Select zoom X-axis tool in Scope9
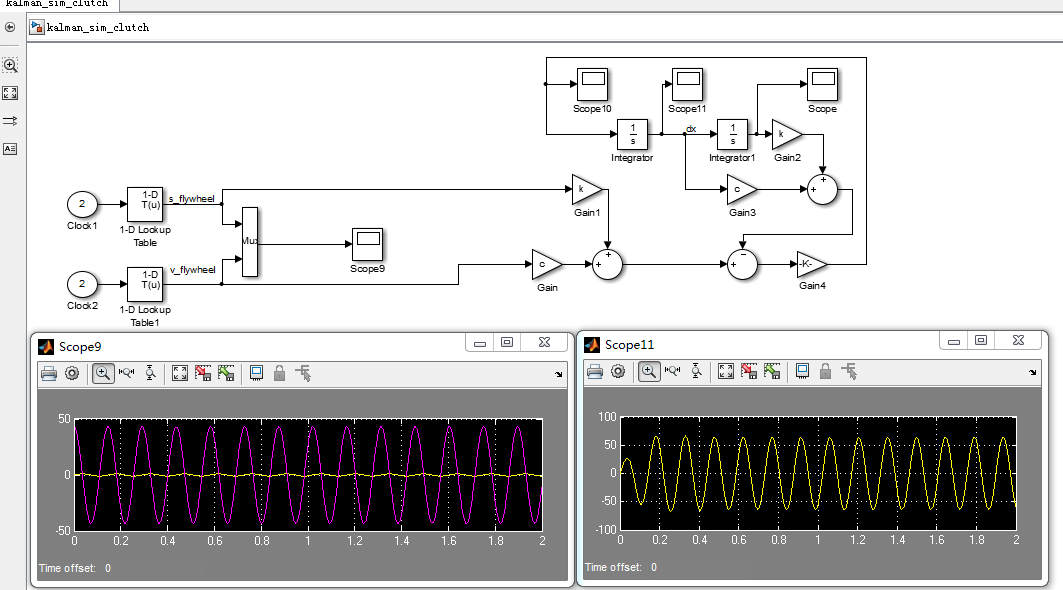This screenshot has height=590, width=1063. [x=127, y=374]
